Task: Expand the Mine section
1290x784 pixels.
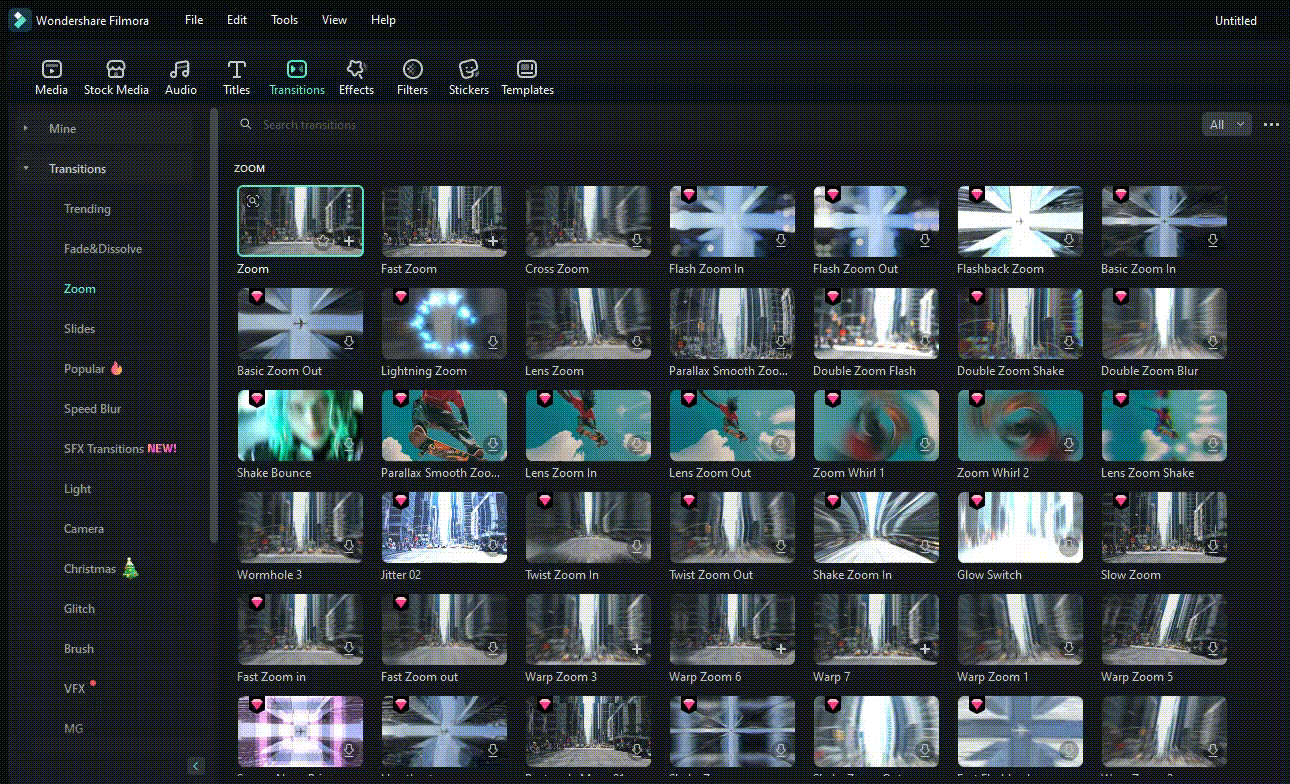Action: 26,129
